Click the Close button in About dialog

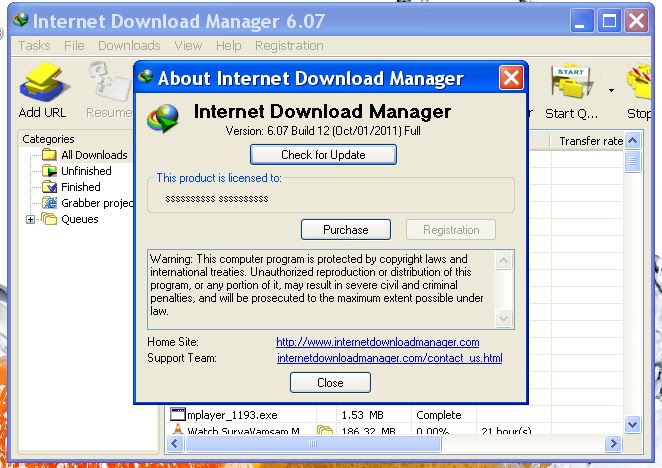330,382
